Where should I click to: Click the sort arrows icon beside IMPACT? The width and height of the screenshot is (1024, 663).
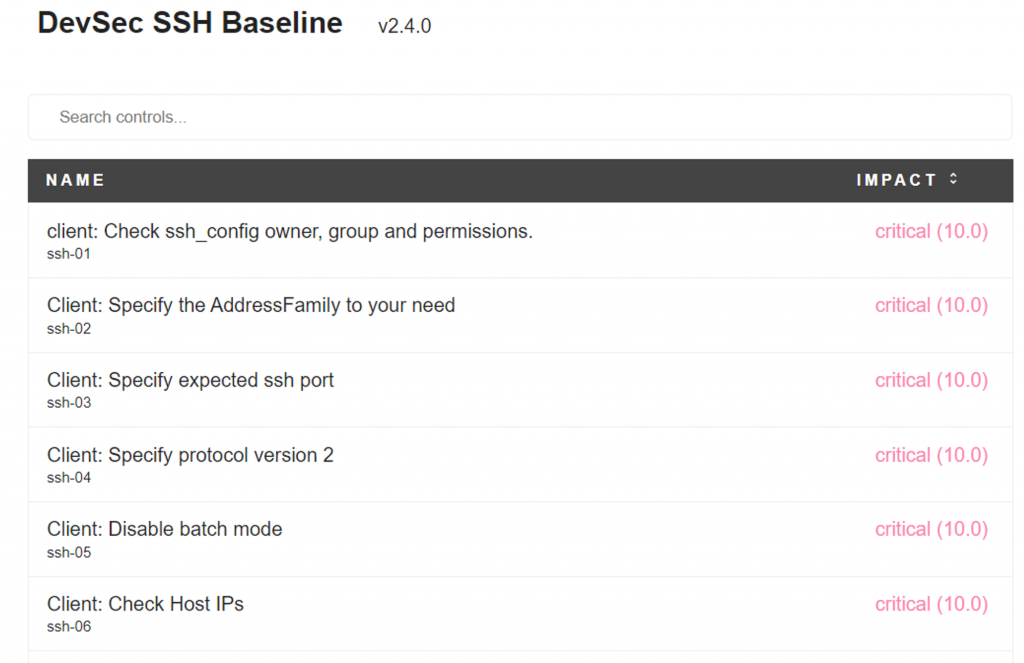click(953, 180)
